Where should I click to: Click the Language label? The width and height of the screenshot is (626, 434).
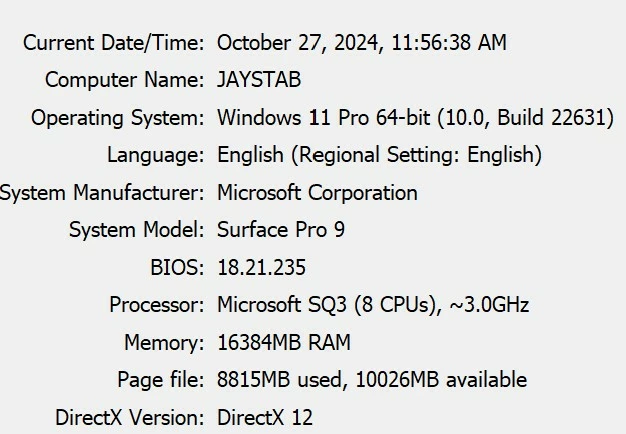[156, 155]
